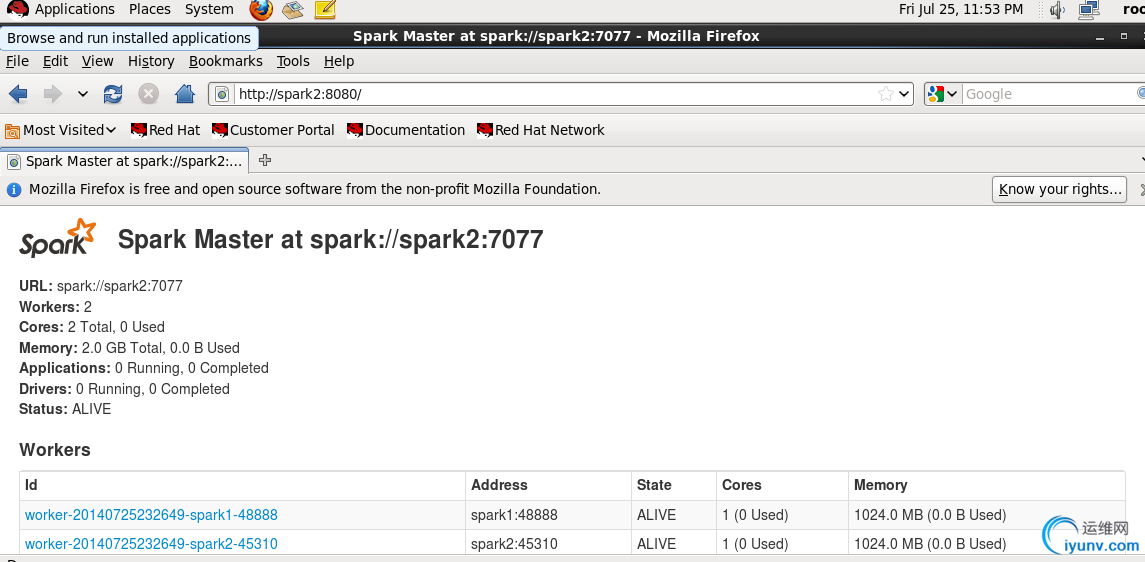Screen dimensions: 1145x562
Task: Open the Most Visited bookmarks dropdown
Action: coord(61,131)
